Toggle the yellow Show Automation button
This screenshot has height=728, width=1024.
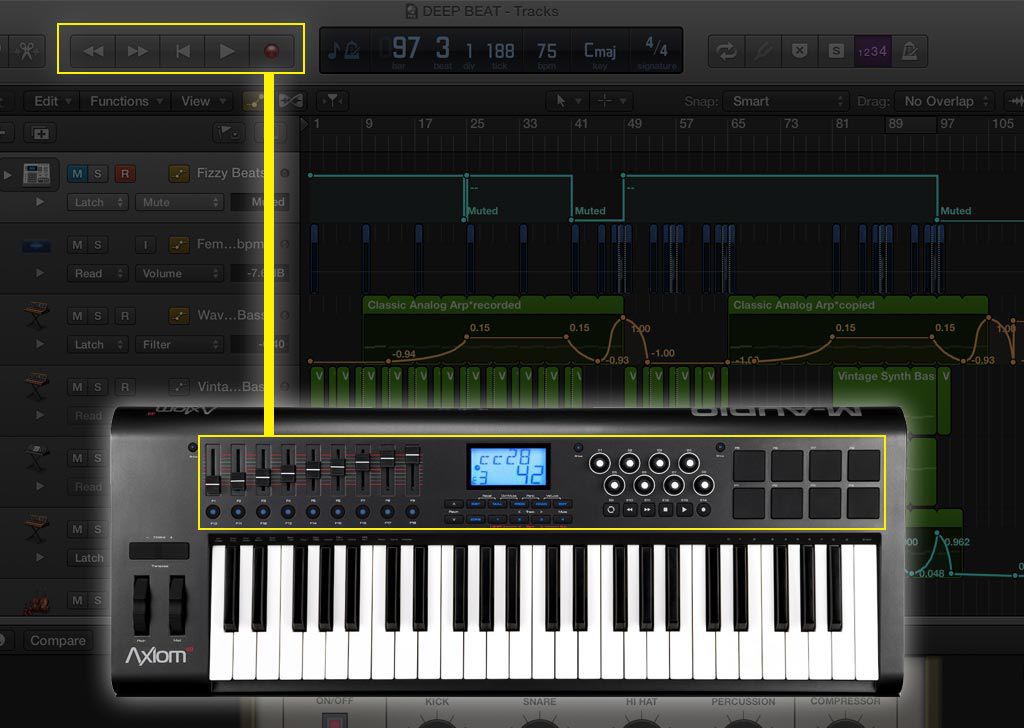[255, 101]
